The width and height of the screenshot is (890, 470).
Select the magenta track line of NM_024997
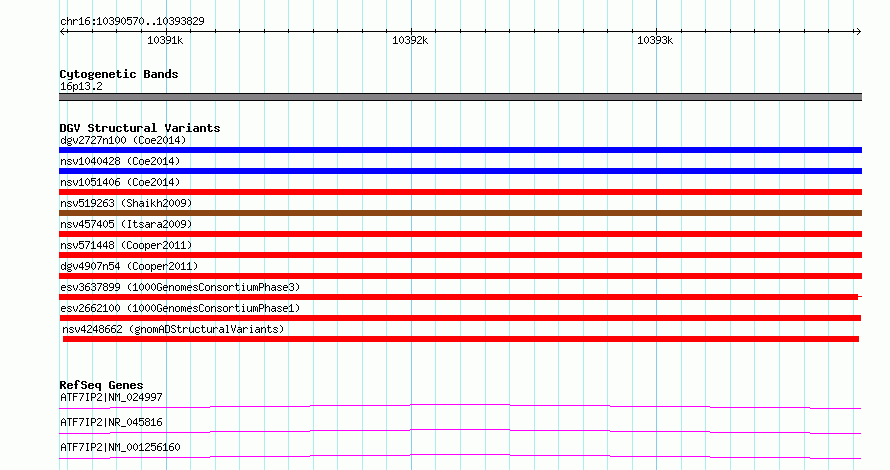(x=460, y=406)
